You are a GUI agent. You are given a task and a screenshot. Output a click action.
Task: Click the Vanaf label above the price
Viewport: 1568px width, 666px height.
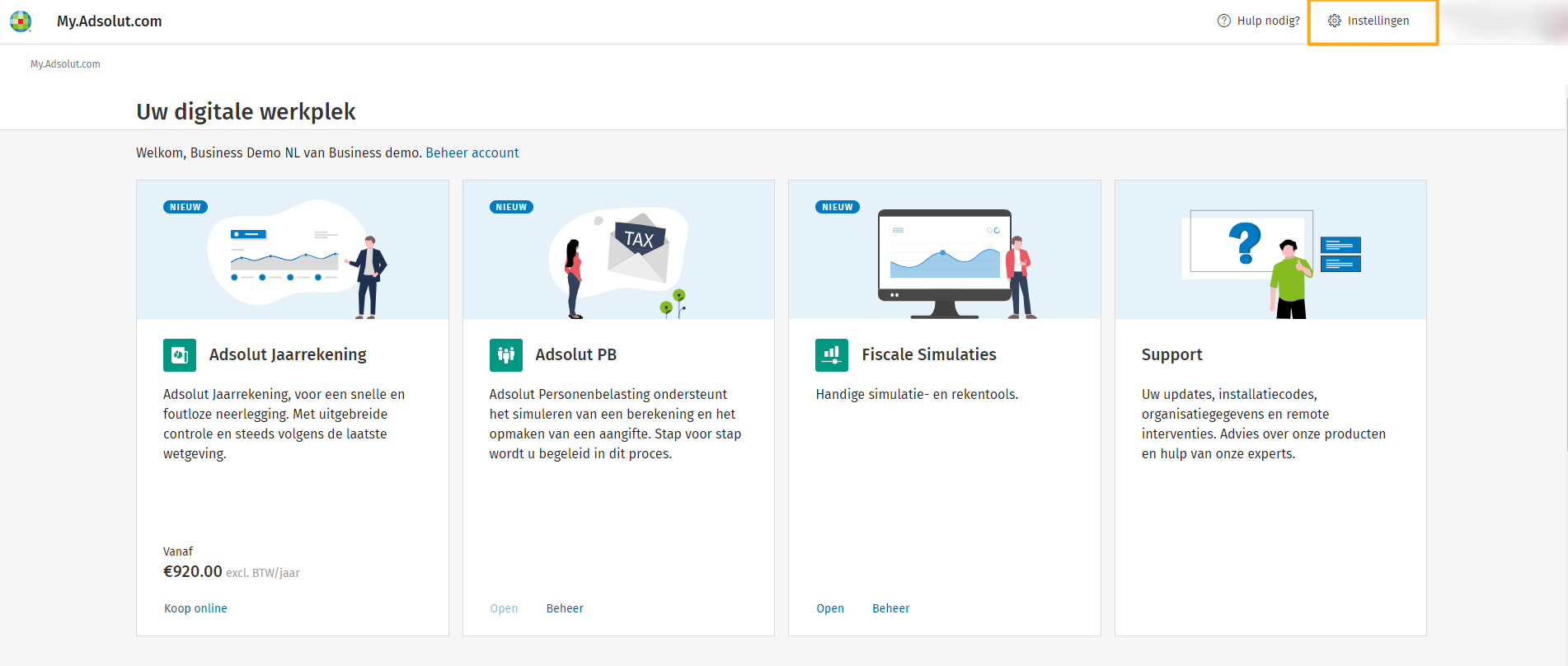click(x=178, y=551)
